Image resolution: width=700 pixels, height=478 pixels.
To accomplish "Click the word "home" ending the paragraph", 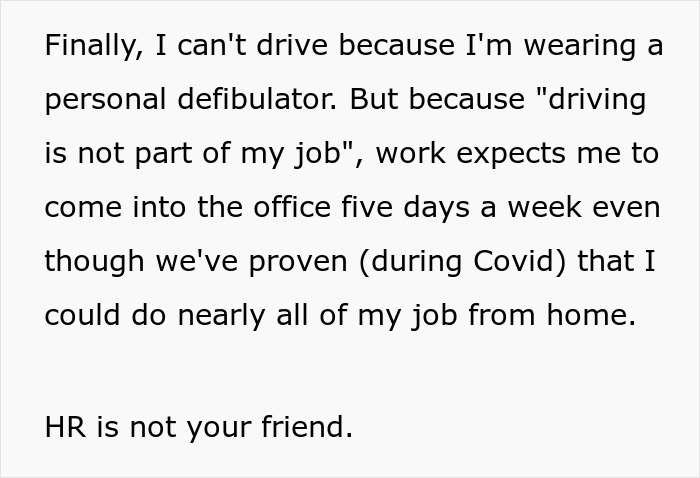I will [594, 314].
